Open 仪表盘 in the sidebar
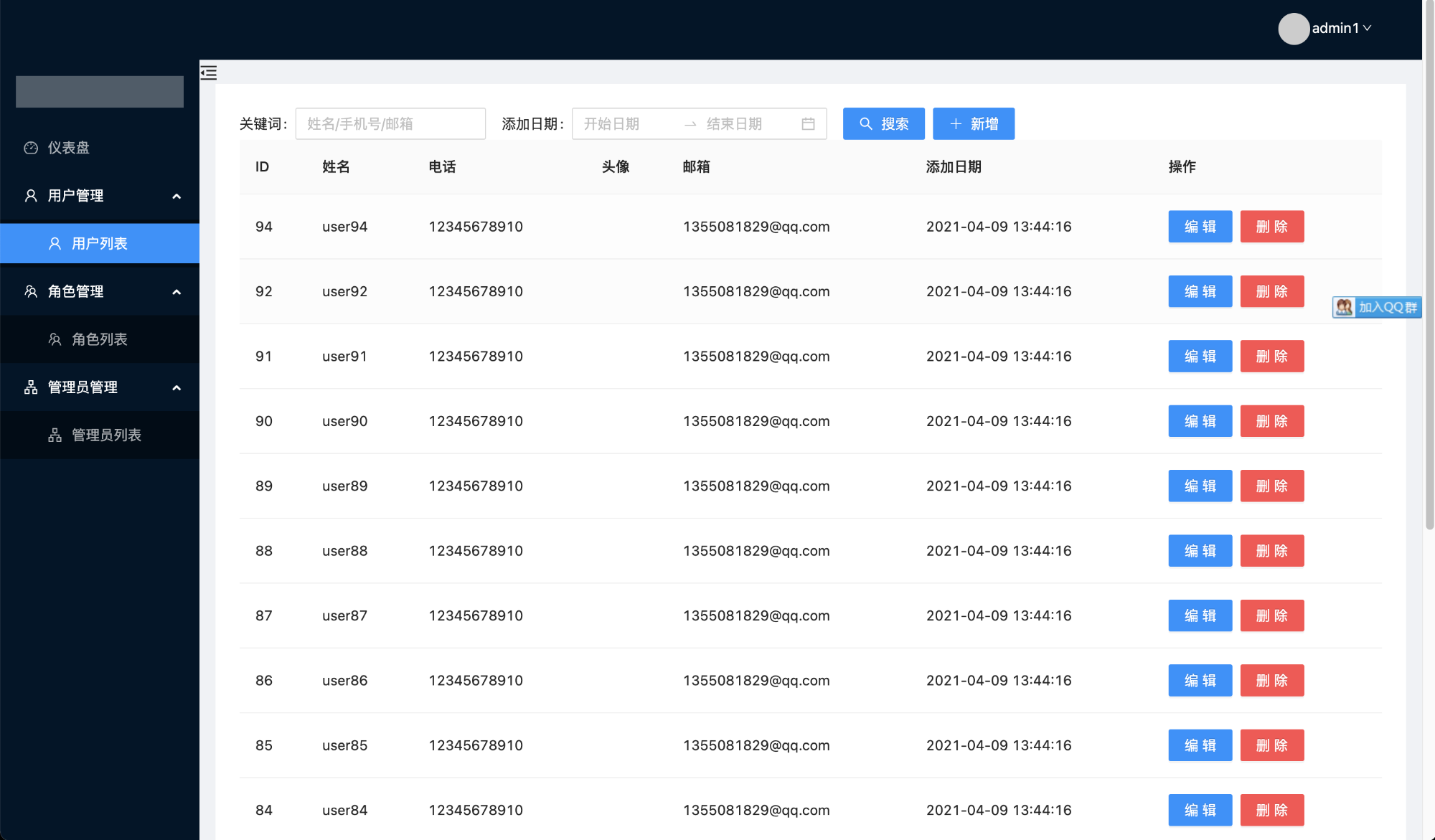 100,148
